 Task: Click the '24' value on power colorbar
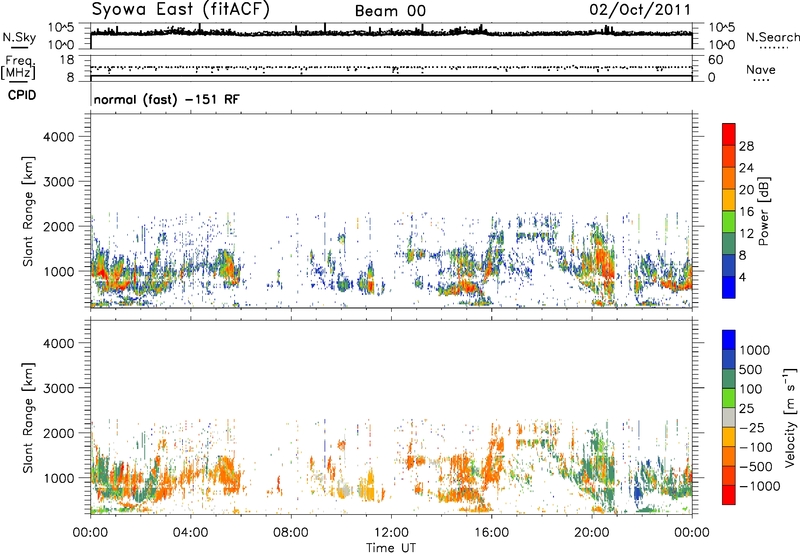pyautogui.click(x=746, y=168)
